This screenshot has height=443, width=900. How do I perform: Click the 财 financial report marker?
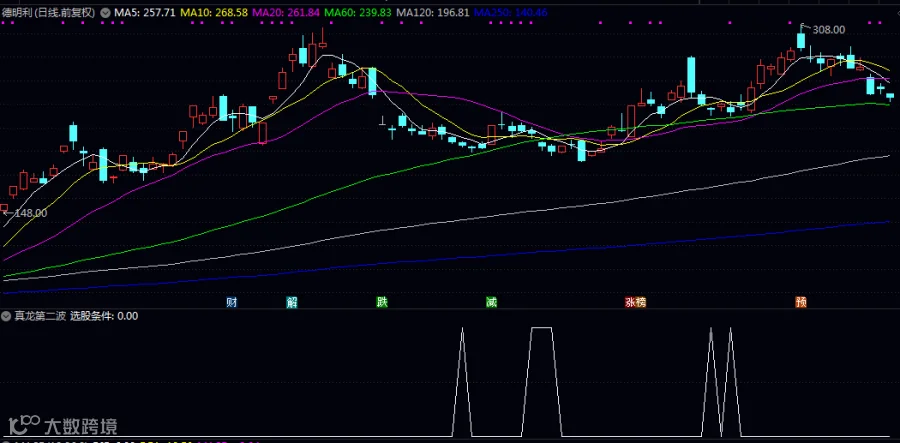point(232,302)
